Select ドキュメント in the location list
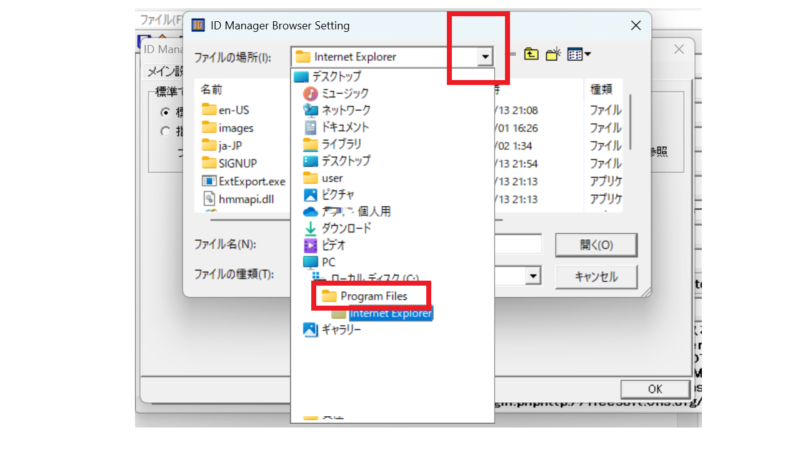 (336, 127)
